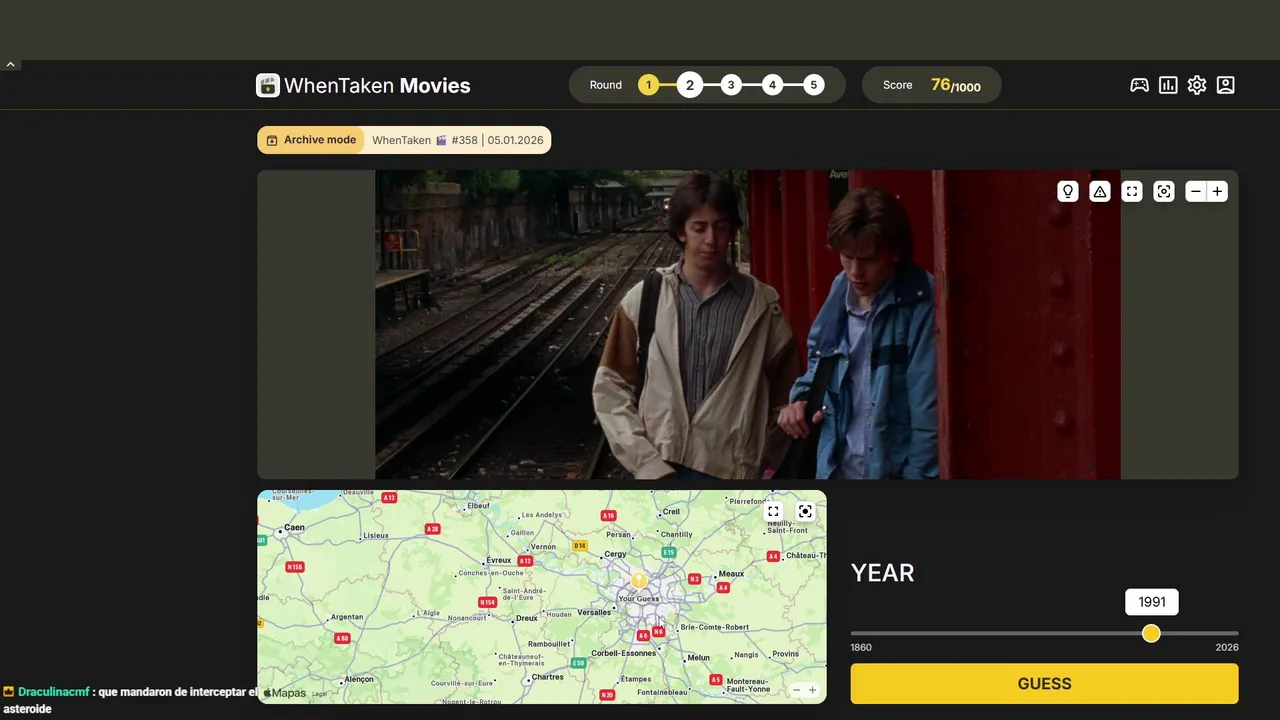Expand movie still to fullscreen
The image size is (1280, 720).
click(1132, 191)
